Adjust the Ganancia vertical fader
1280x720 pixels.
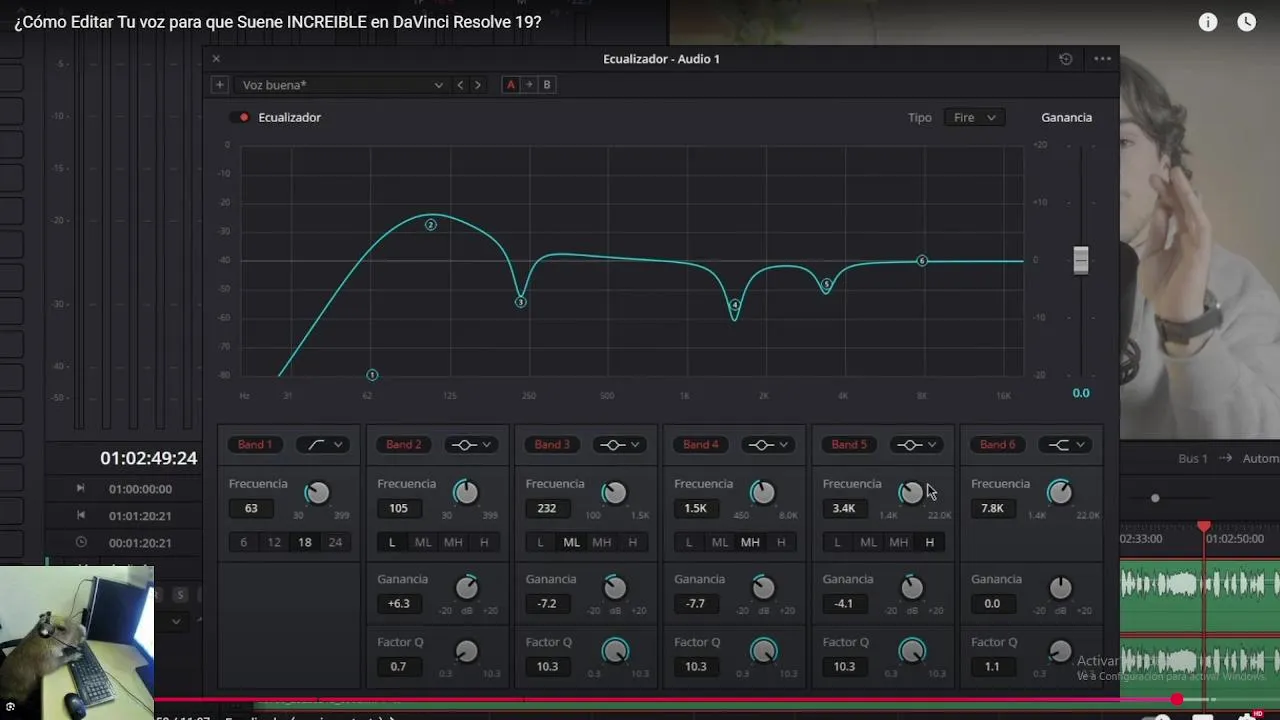pos(1081,260)
